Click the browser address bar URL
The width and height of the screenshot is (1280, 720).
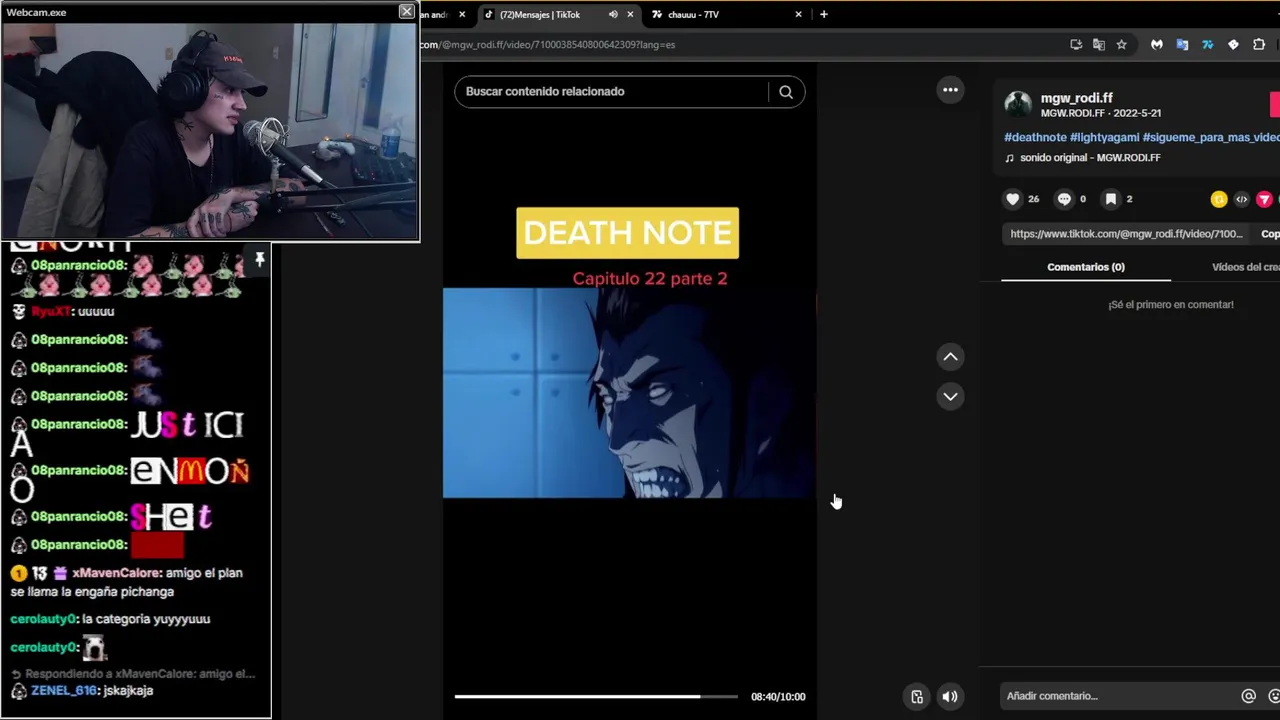click(x=548, y=44)
